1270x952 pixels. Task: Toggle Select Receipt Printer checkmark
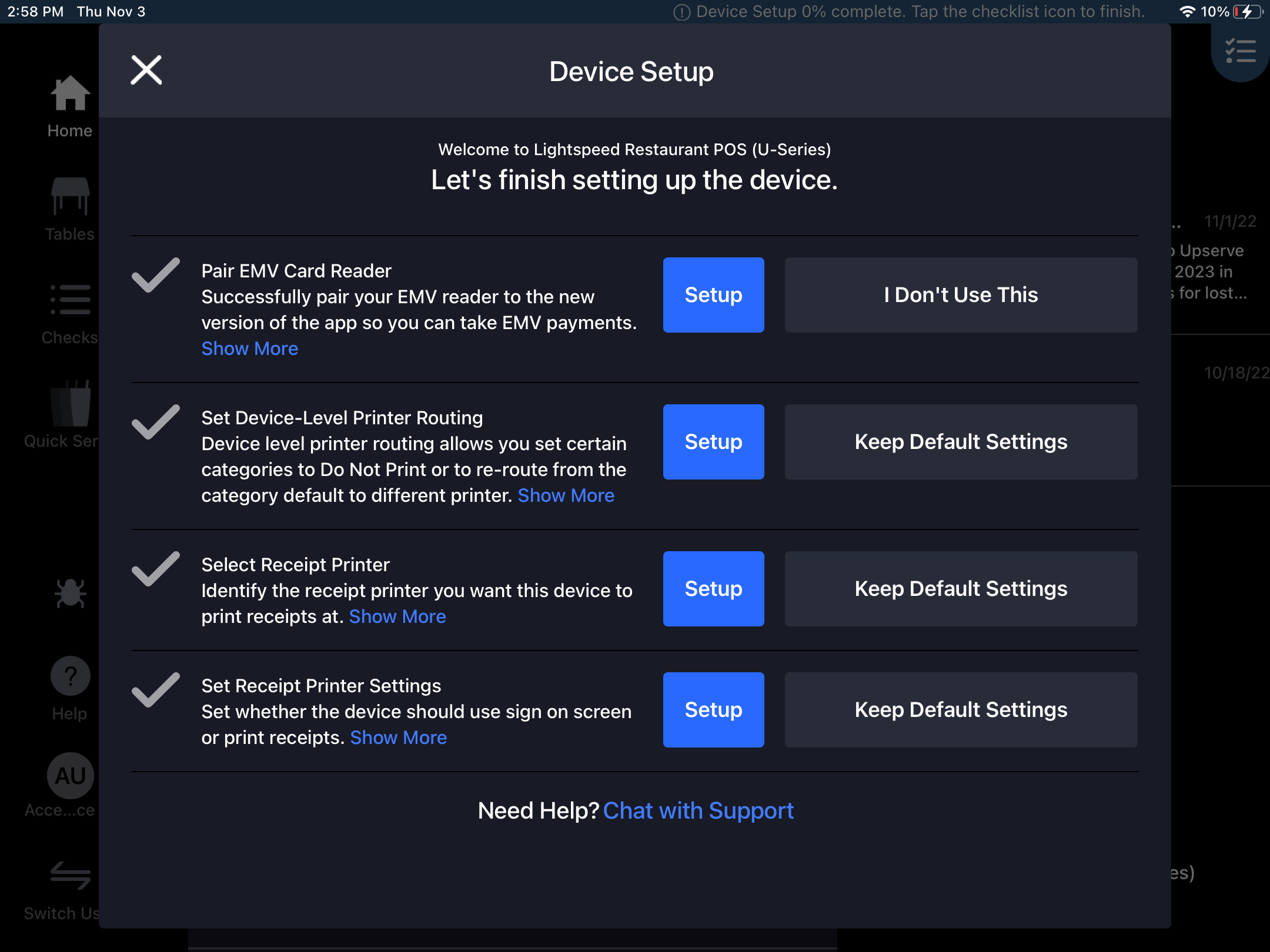tap(155, 569)
